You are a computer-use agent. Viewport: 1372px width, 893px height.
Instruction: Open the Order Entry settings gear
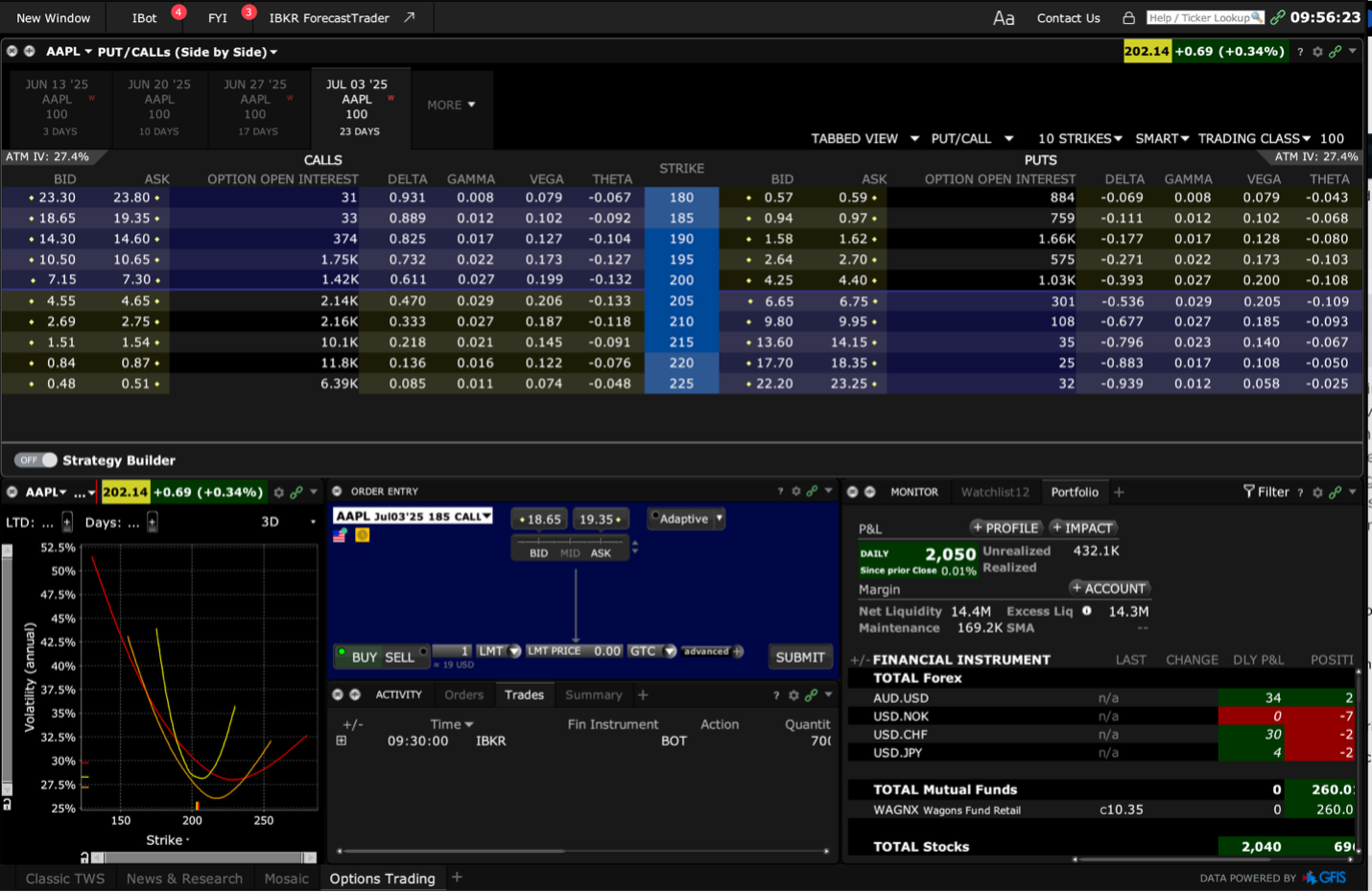click(x=795, y=491)
